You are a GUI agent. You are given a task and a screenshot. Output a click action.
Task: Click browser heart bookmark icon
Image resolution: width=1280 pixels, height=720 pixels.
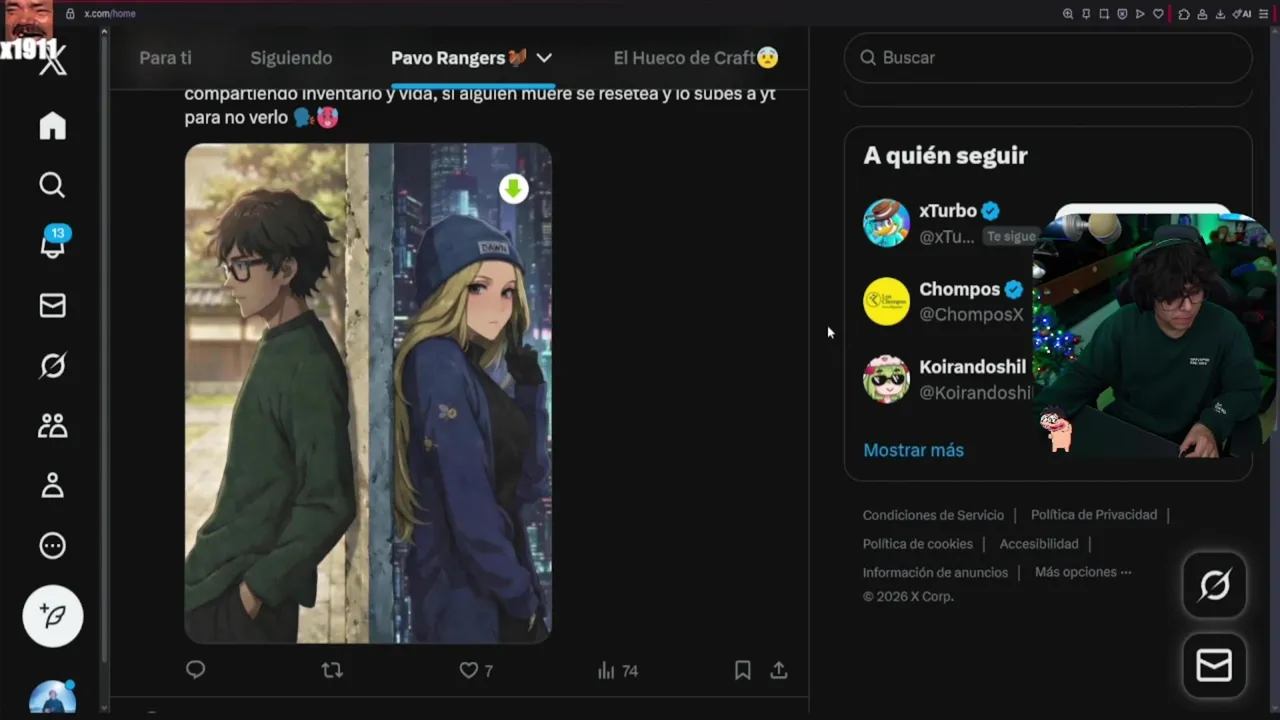point(1158,14)
